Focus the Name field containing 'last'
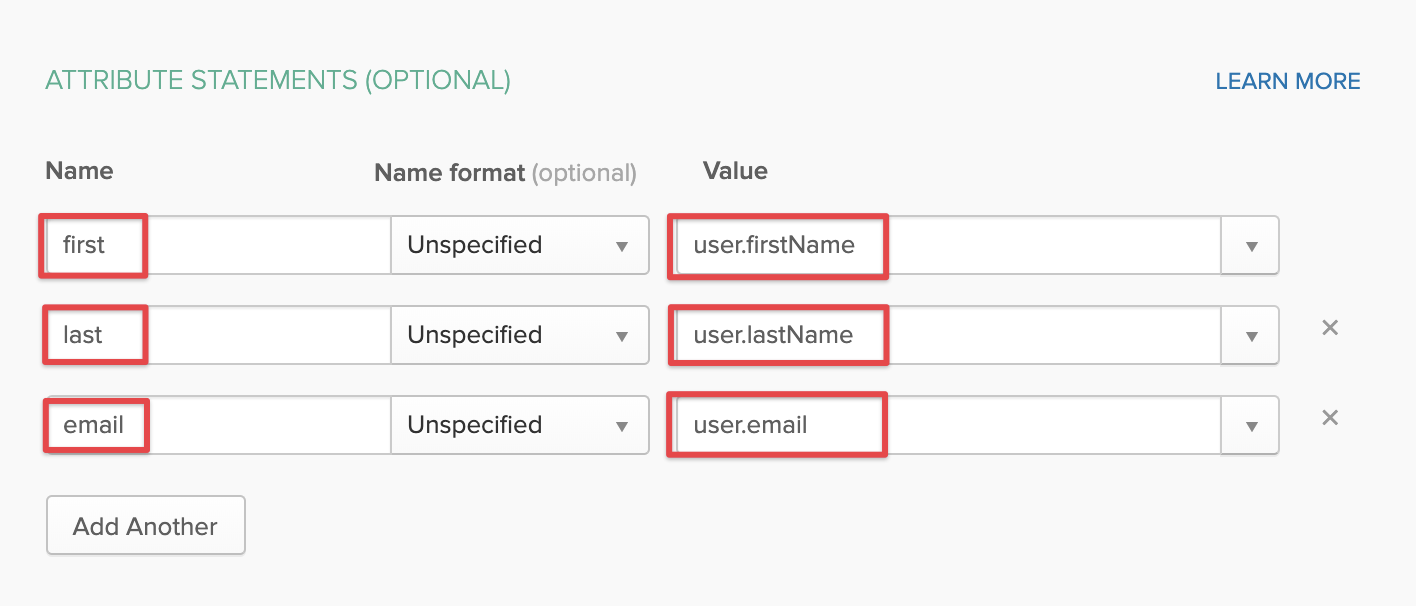 (x=216, y=336)
